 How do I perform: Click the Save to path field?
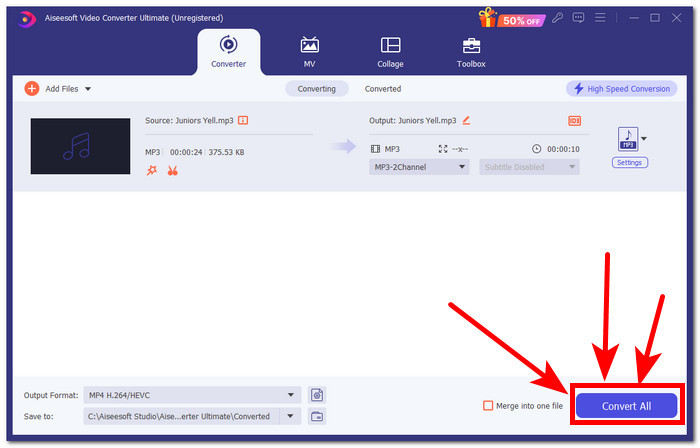[181, 416]
